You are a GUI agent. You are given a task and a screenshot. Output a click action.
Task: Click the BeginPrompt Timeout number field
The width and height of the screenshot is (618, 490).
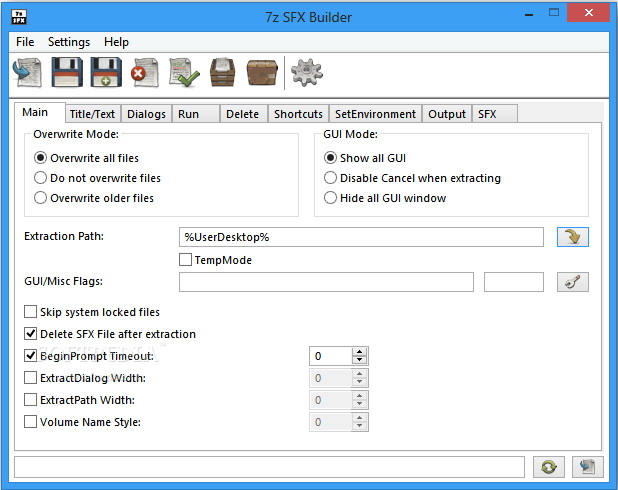click(331, 356)
